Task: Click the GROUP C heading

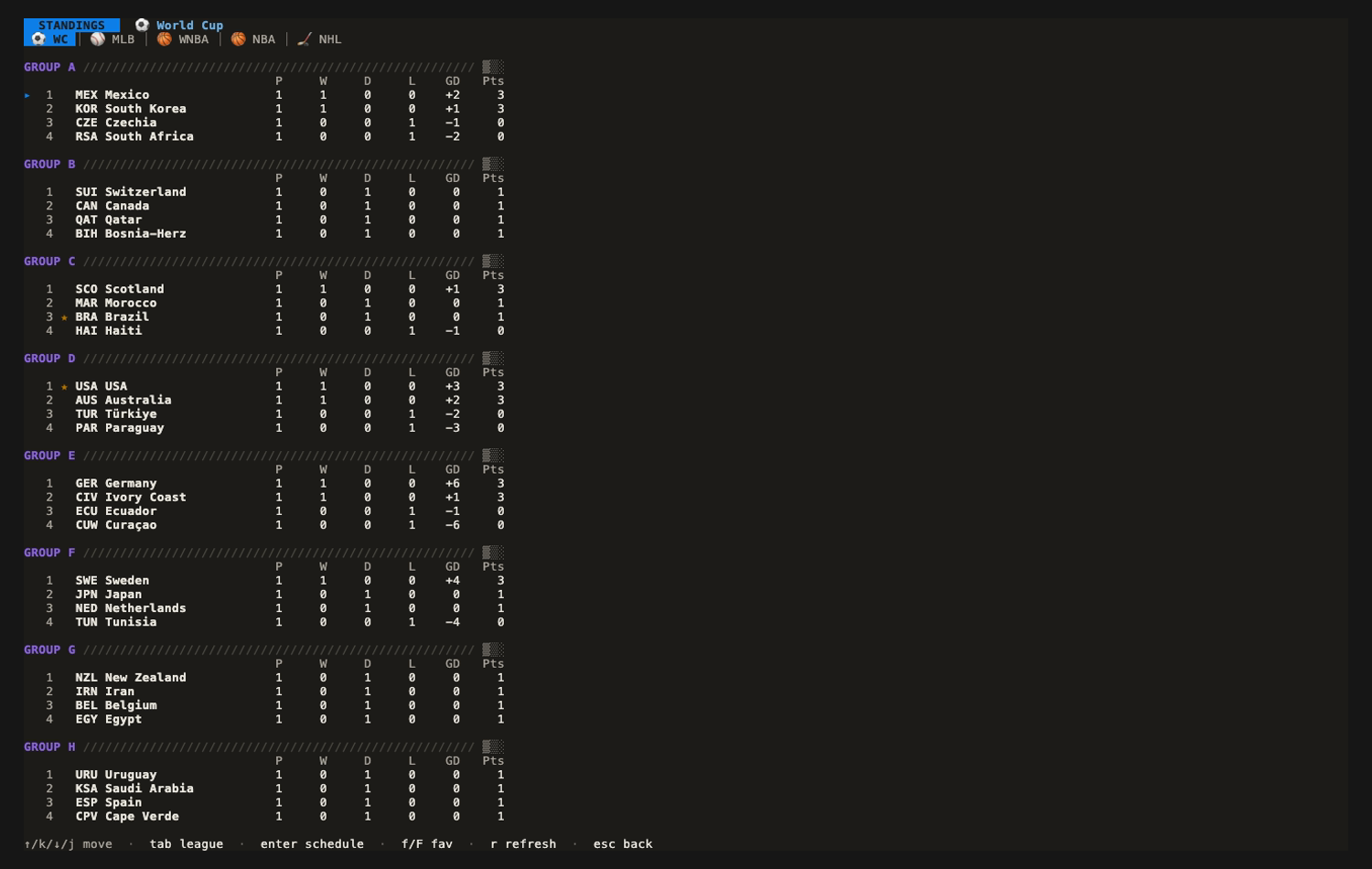Action: (49, 262)
